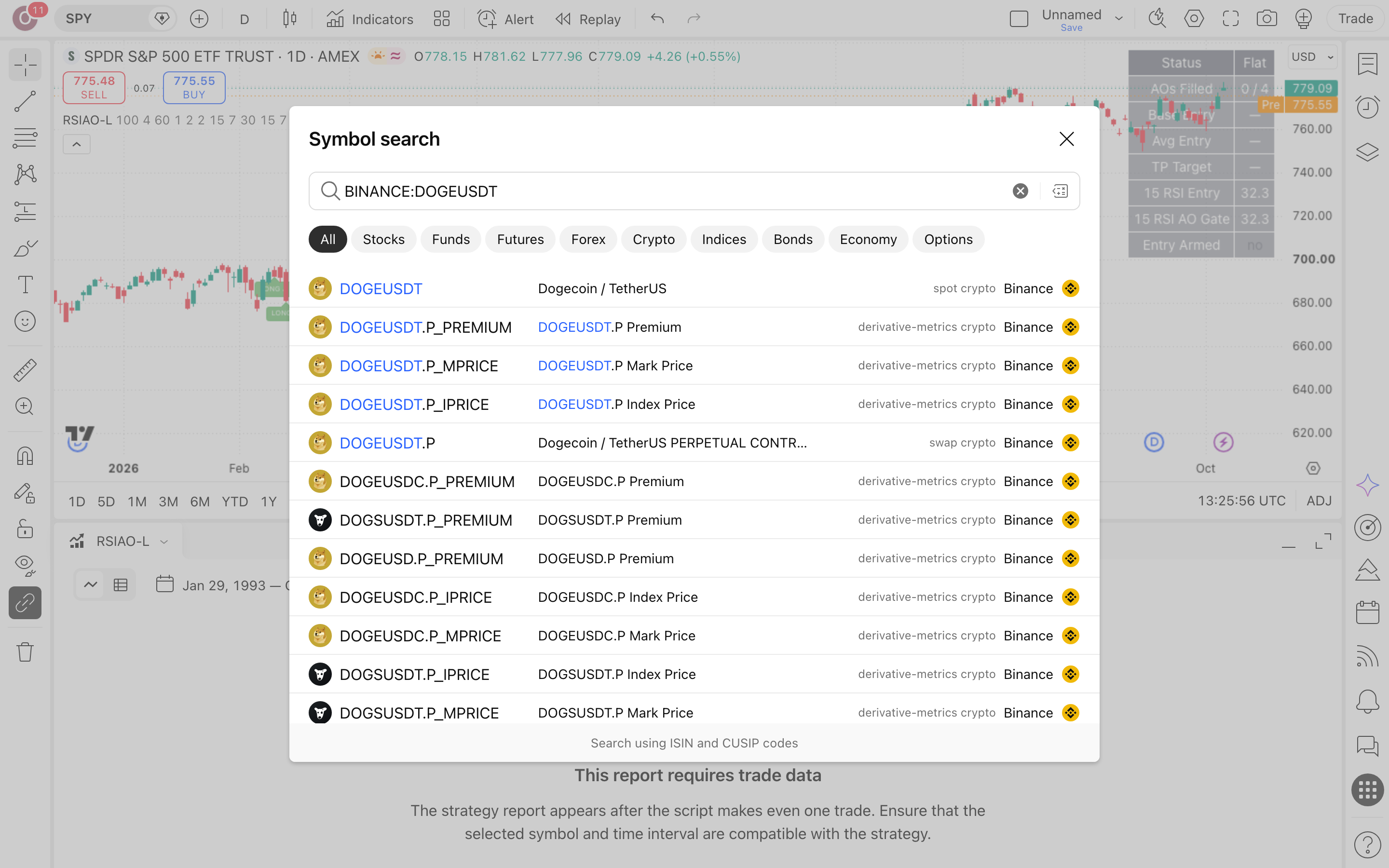The width and height of the screenshot is (1389, 868).
Task: Open the spread operators keyboard icon
Action: click(1060, 191)
